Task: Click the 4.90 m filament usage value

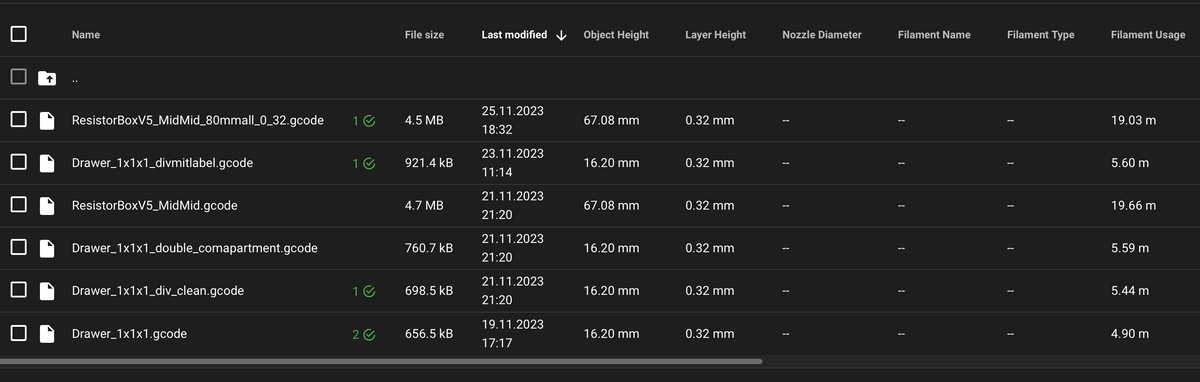Action: (1130, 333)
